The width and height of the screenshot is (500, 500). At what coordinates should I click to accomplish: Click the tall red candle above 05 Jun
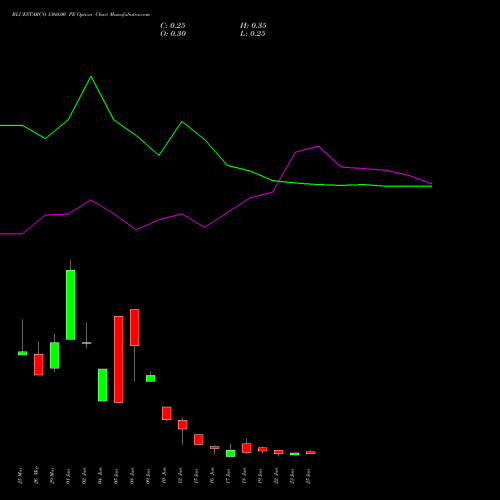pyautogui.click(x=119, y=359)
